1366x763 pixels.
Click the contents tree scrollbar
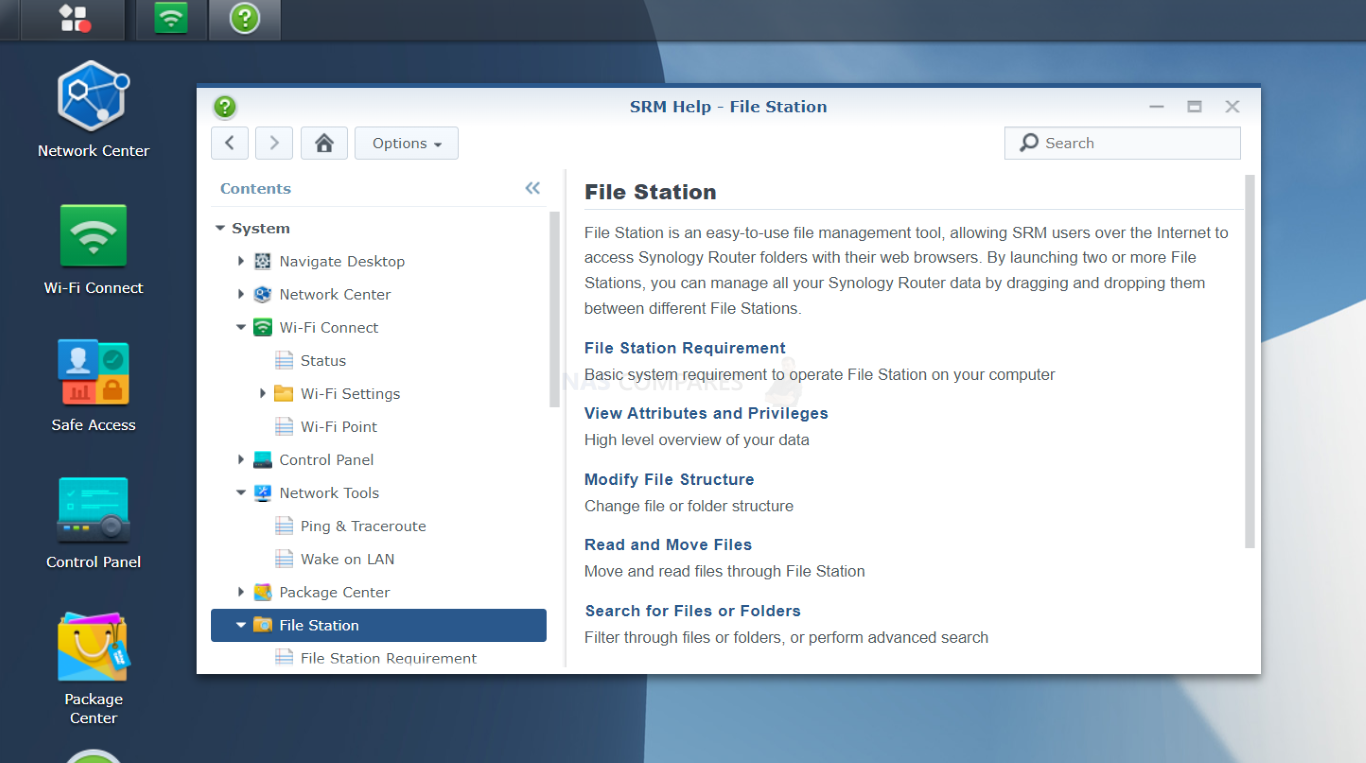tap(554, 309)
